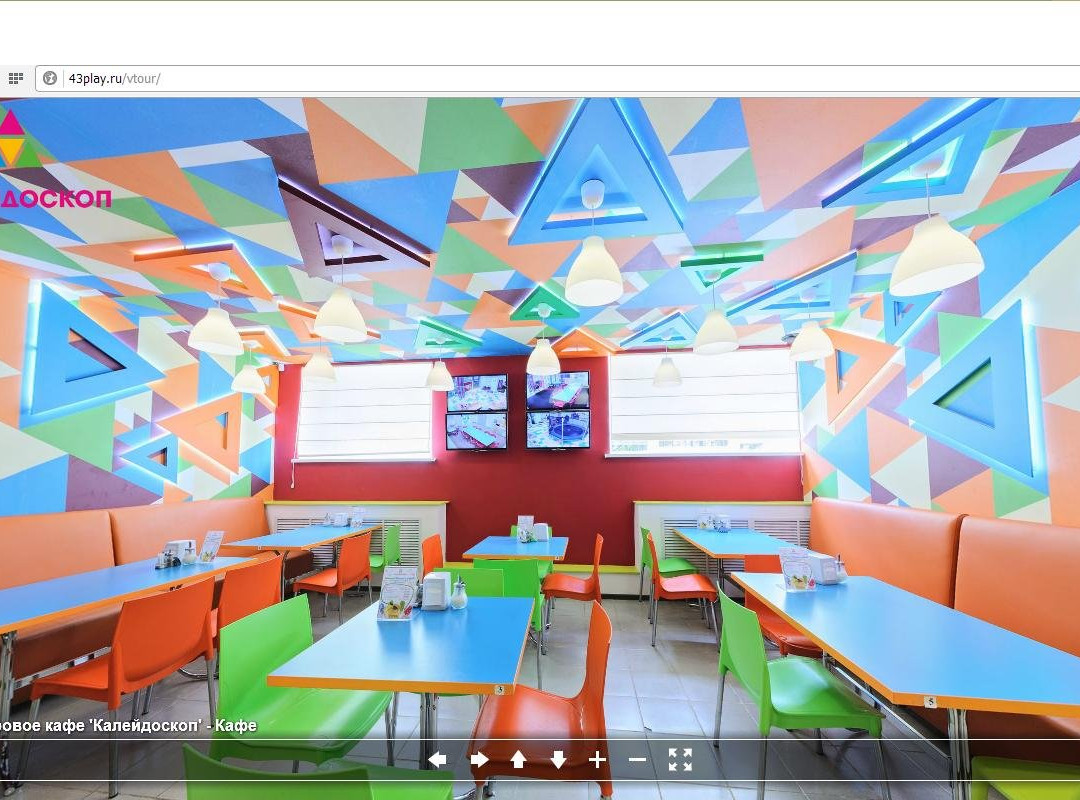This screenshot has height=800, width=1080.
Task: Rotate the panorama view left
Action: point(437,760)
